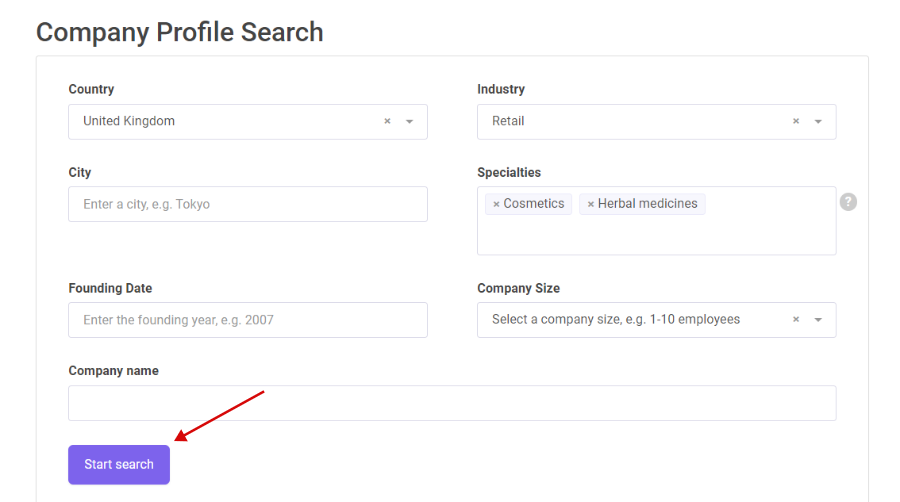900x502 pixels.
Task: Expand the Country dropdown arrow
Action: [x=409, y=122]
